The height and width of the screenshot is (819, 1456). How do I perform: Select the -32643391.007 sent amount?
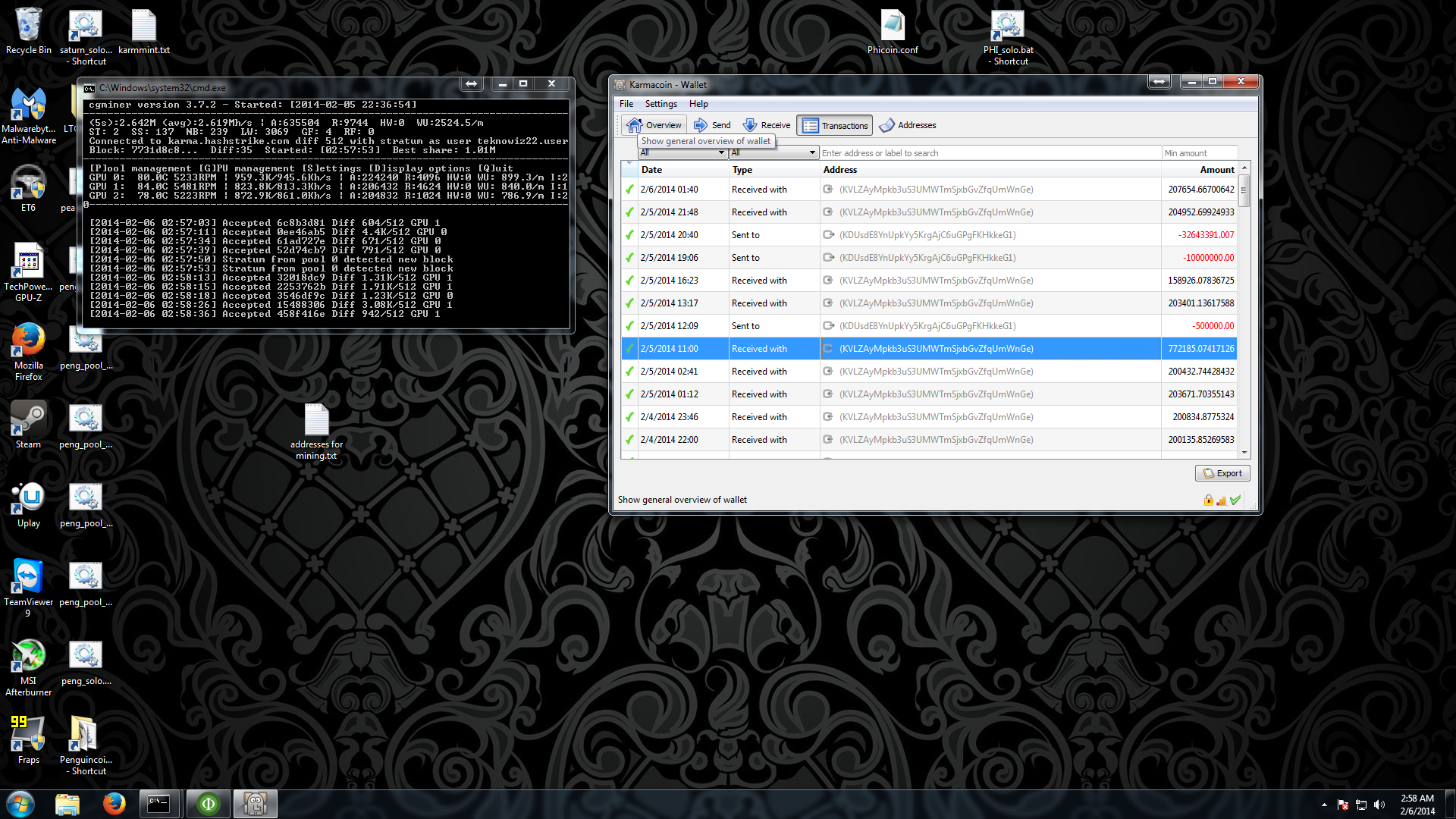[x=1206, y=235]
